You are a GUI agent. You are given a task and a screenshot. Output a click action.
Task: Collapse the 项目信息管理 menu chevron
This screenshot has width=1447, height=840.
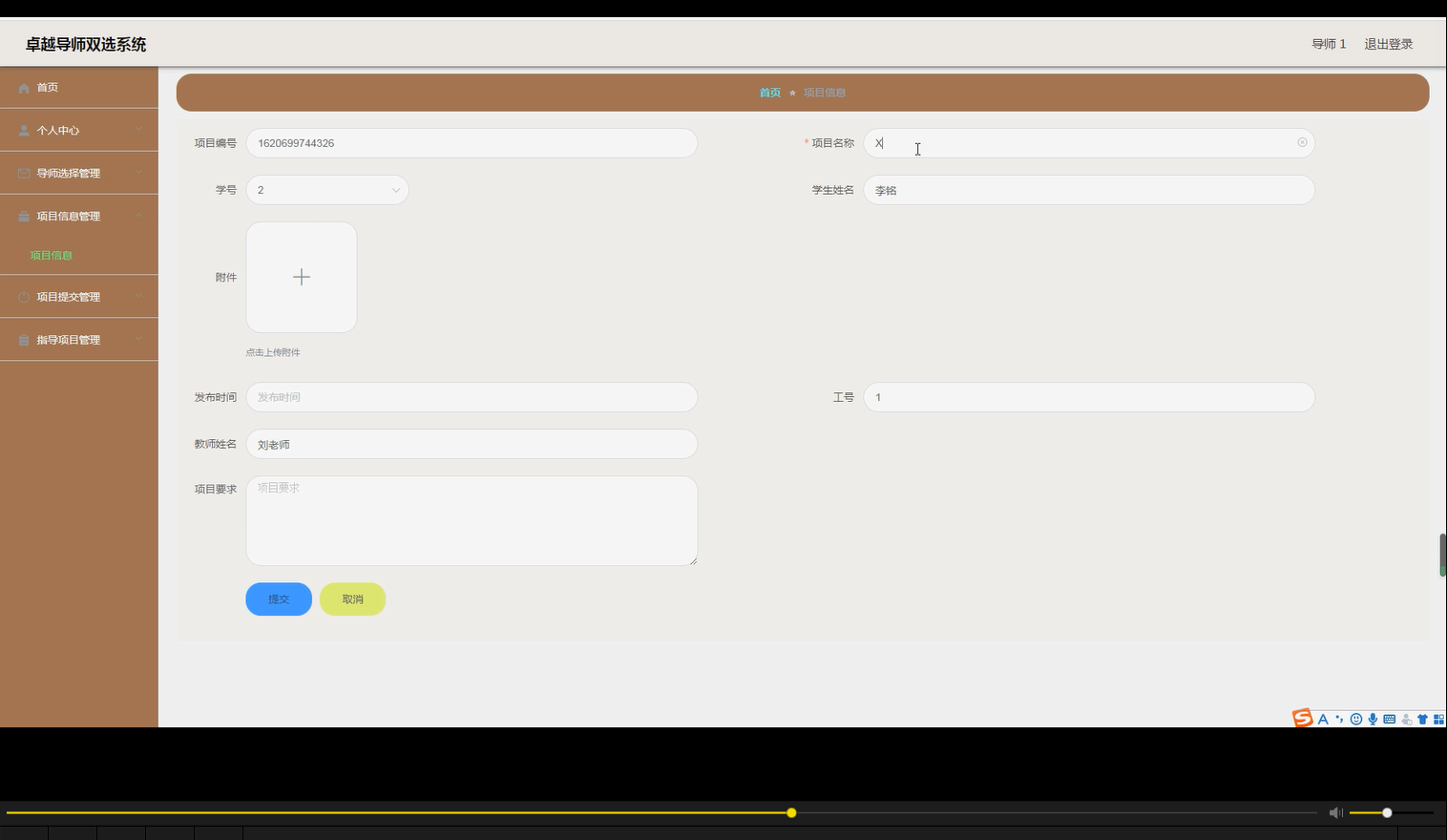[138, 216]
